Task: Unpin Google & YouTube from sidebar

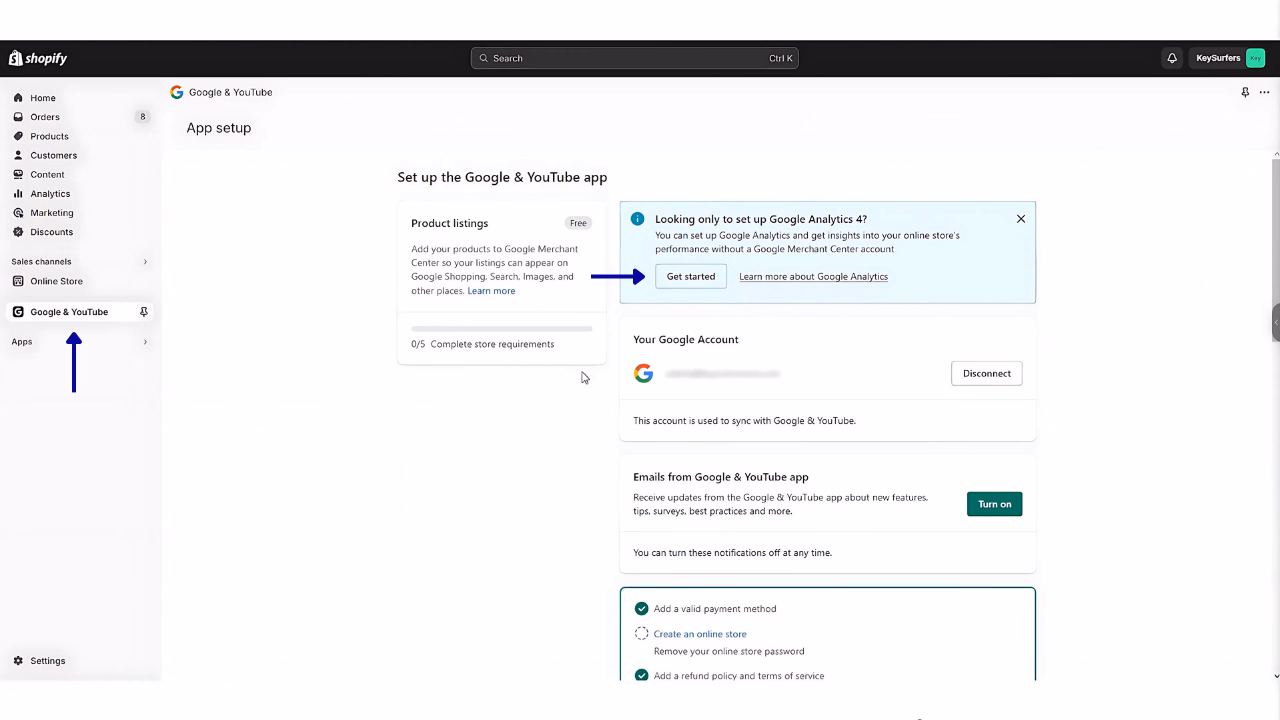Action: (x=144, y=312)
